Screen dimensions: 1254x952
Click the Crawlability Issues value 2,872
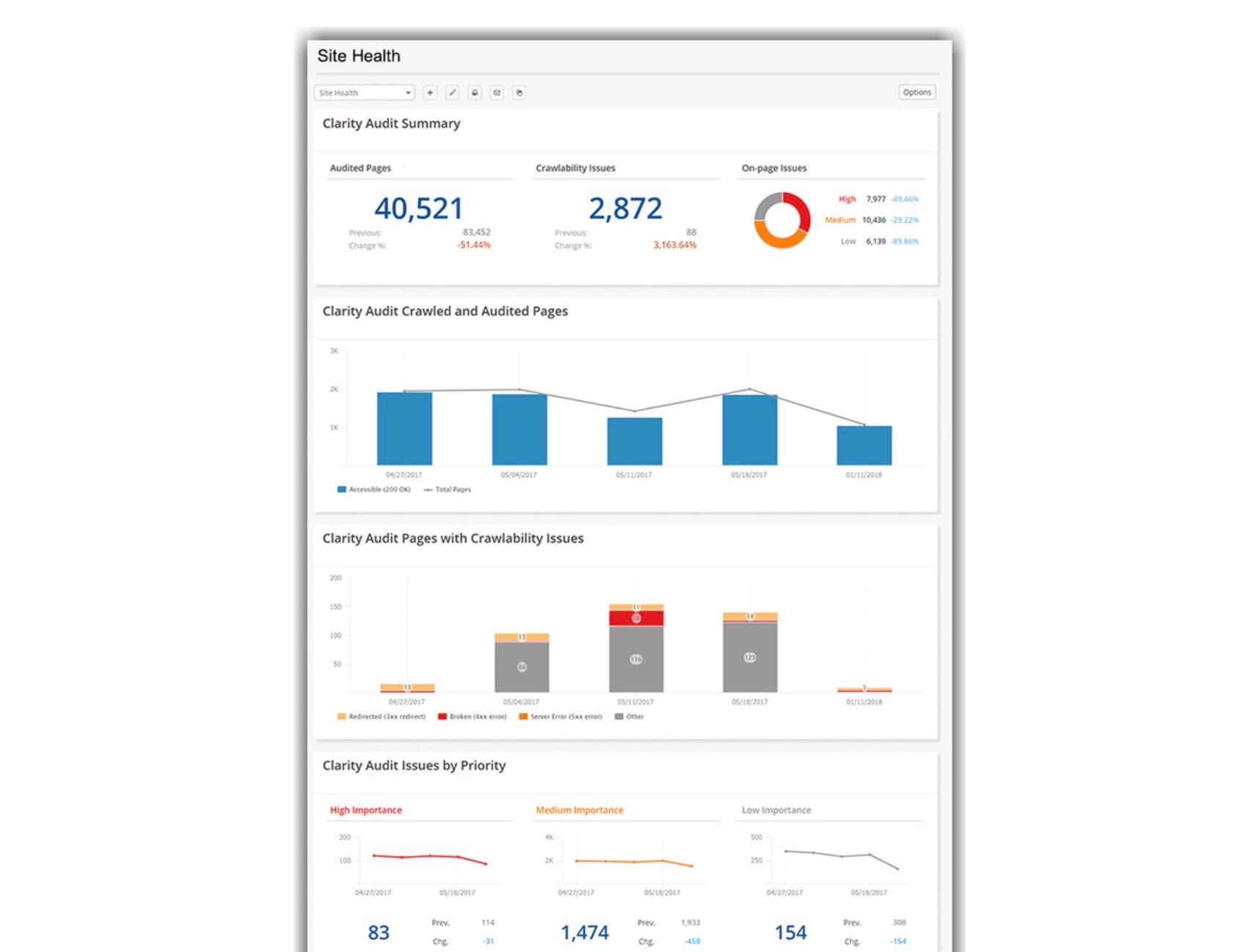coord(625,208)
